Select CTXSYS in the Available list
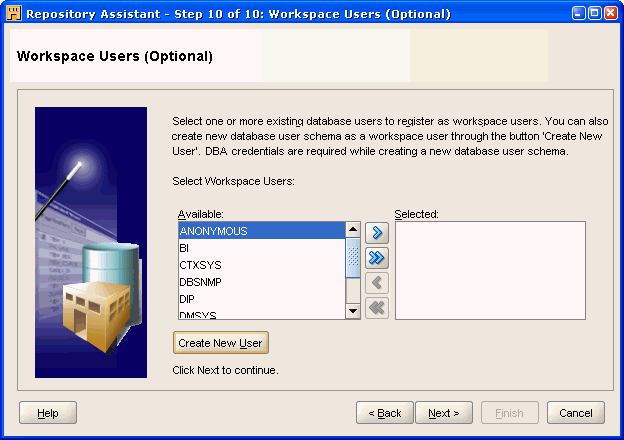The height and width of the screenshot is (440, 624). (x=260, y=265)
